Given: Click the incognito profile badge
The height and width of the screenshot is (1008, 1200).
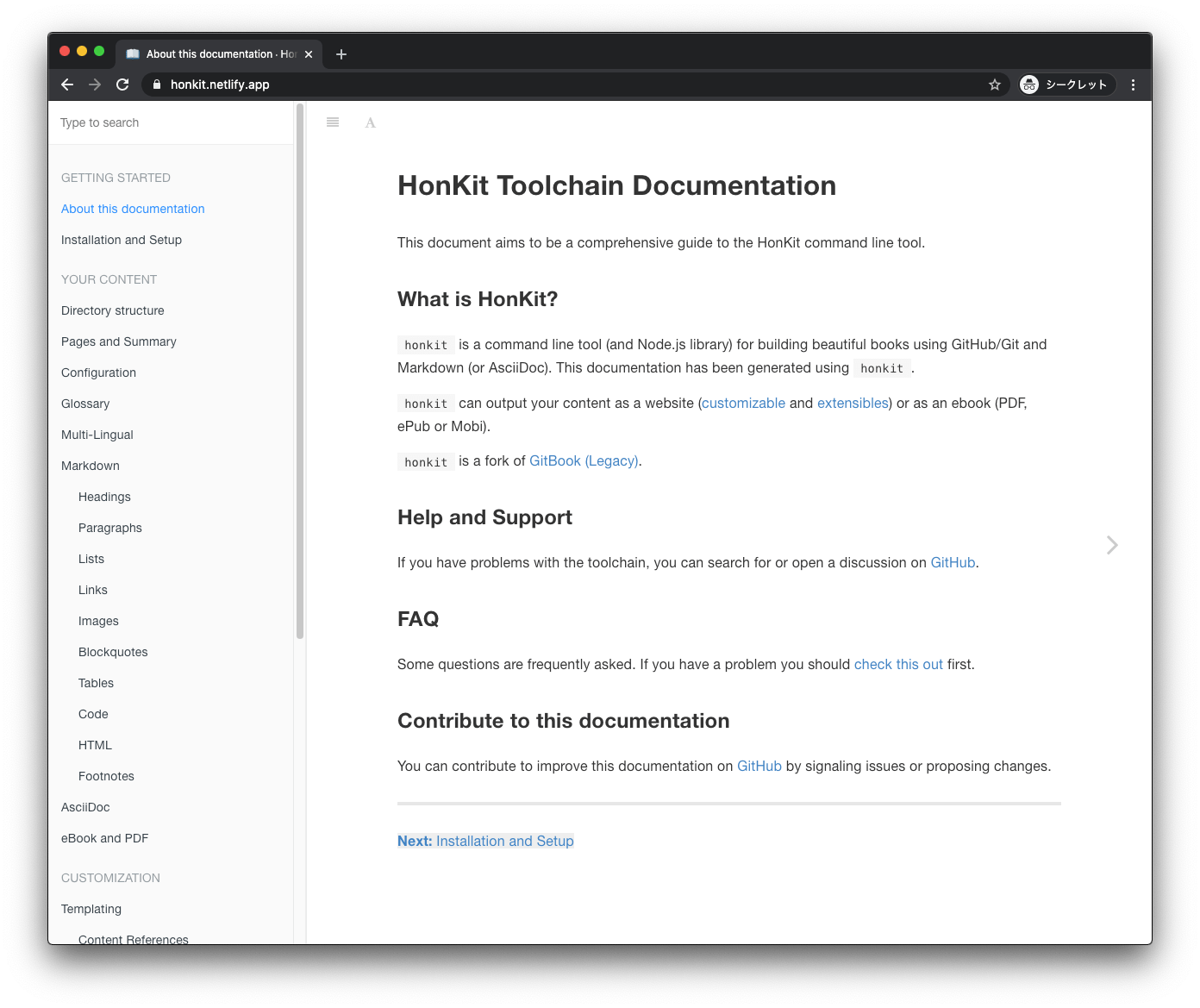Looking at the screenshot, I should (1066, 85).
